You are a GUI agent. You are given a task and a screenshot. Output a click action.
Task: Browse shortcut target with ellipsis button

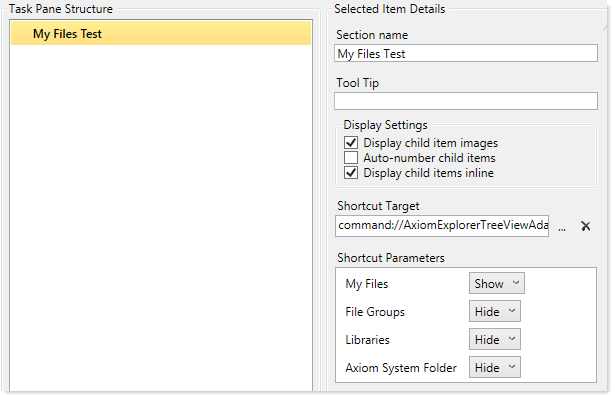point(562,228)
